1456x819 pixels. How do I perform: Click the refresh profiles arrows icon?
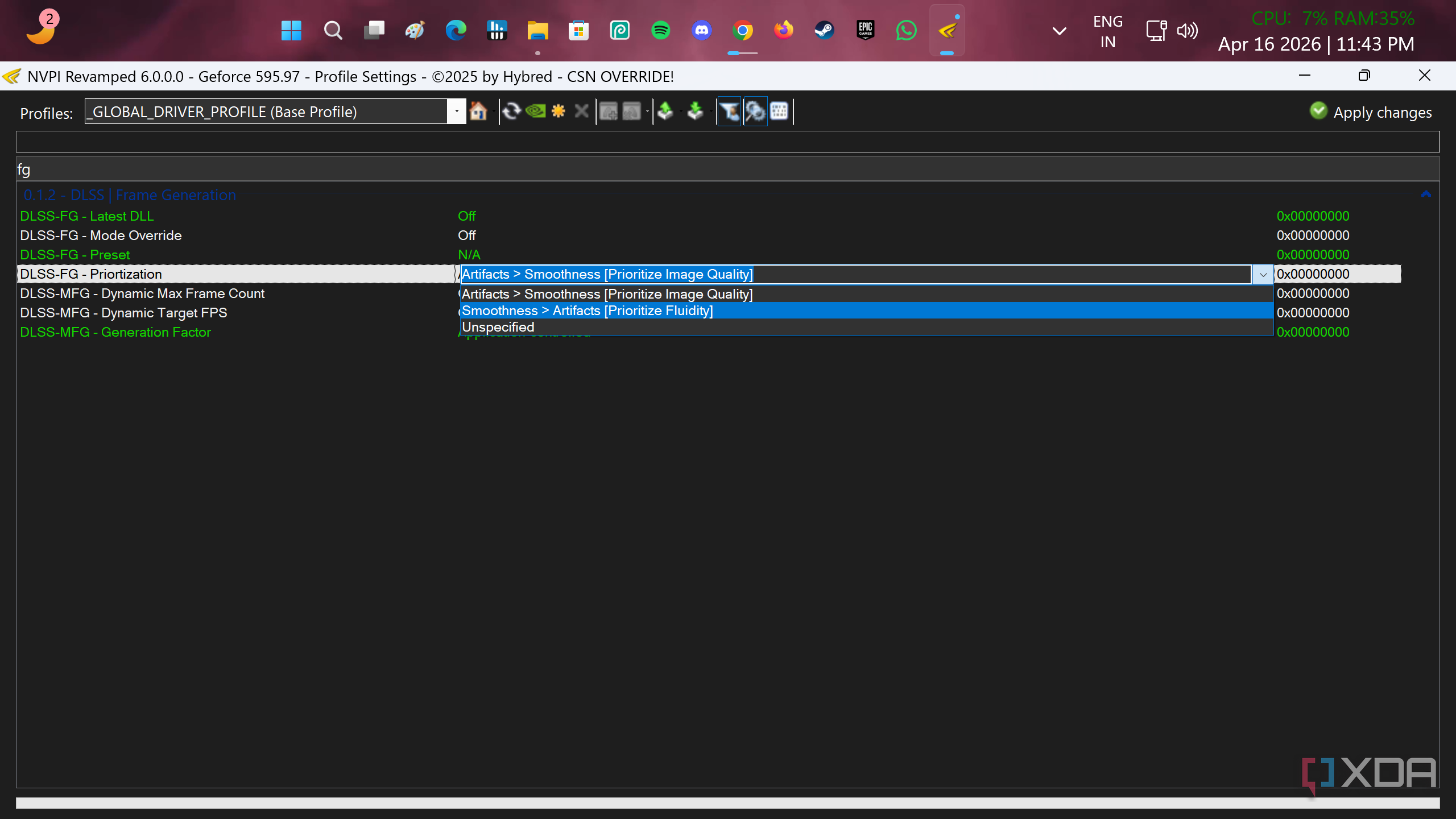tap(512, 111)
